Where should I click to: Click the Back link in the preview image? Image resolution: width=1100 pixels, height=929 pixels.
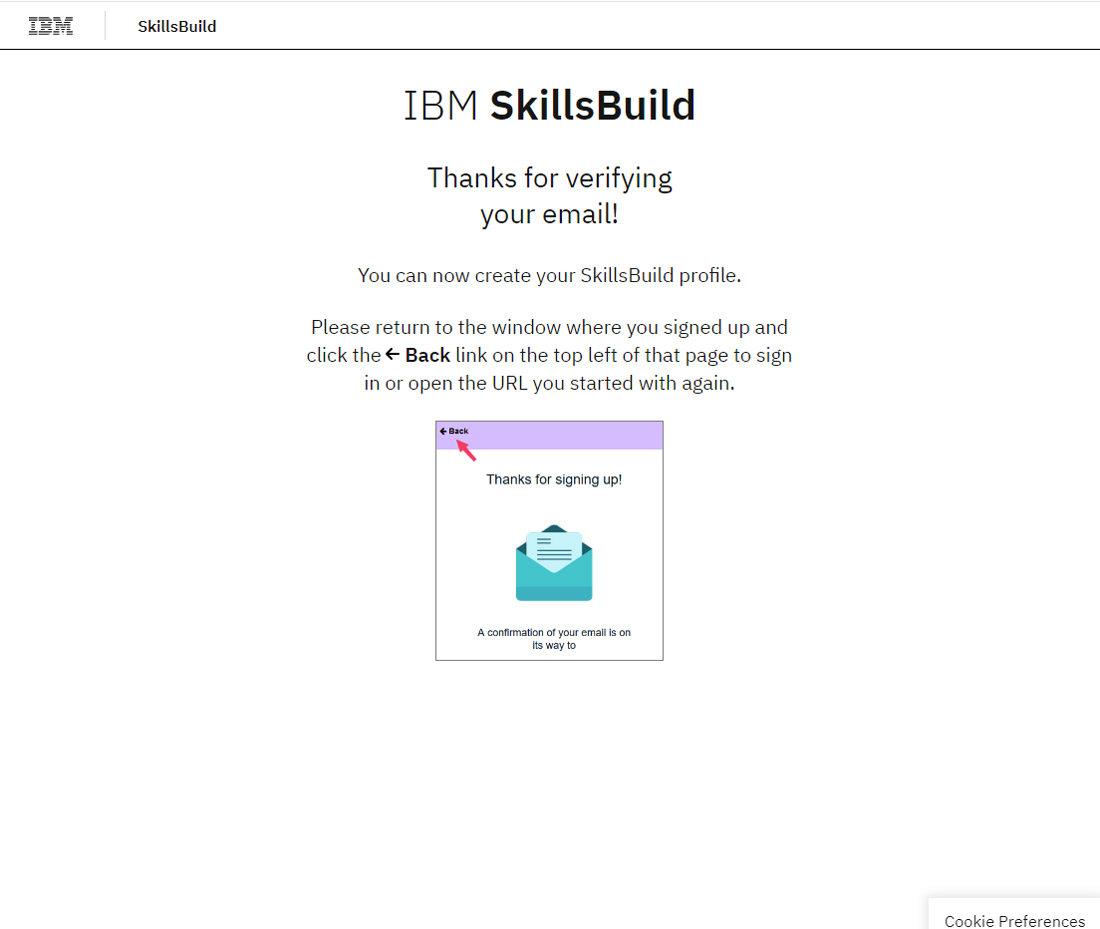point(453,430)
